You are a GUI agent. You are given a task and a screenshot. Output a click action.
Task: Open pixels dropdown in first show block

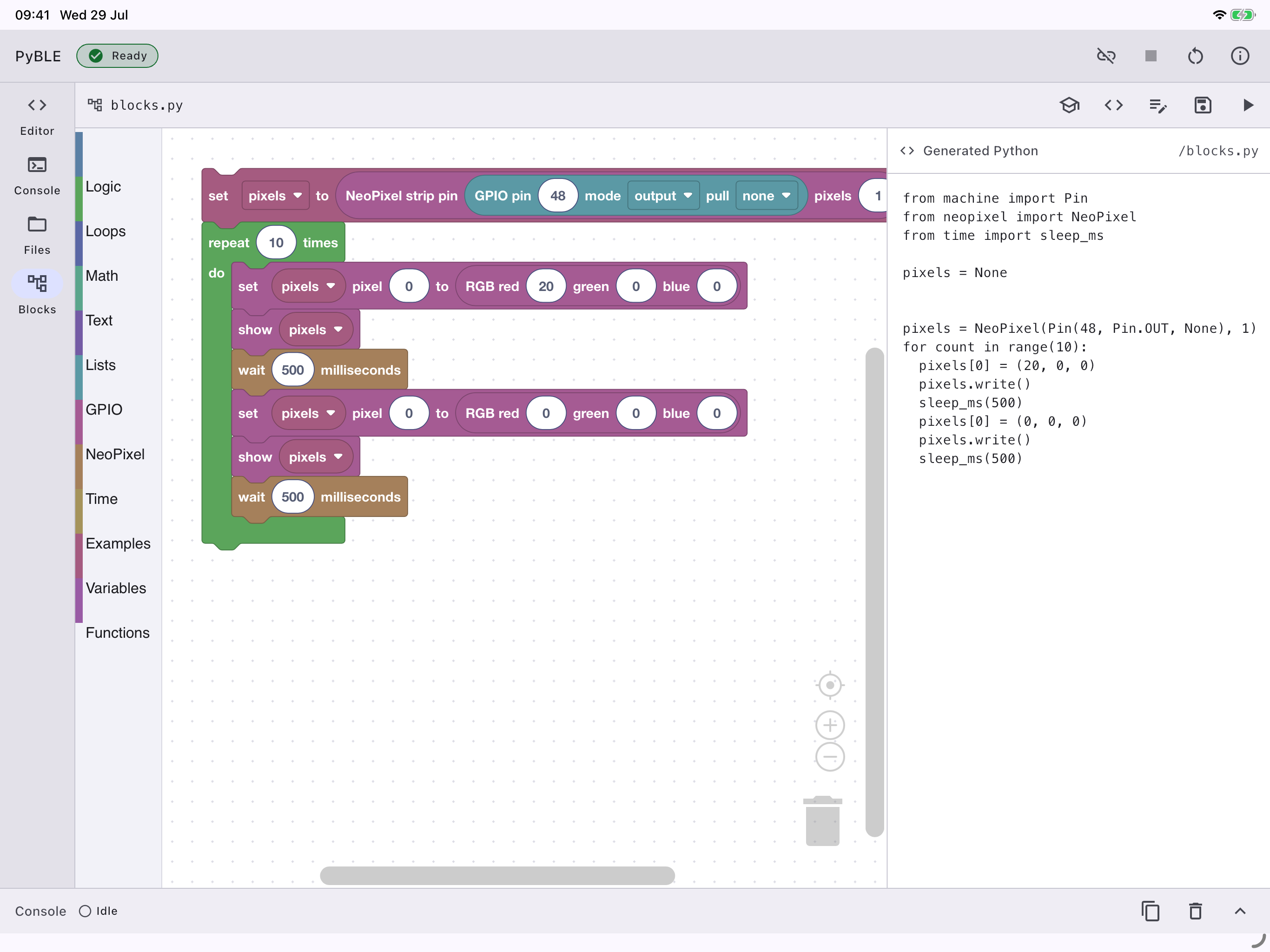315,330
